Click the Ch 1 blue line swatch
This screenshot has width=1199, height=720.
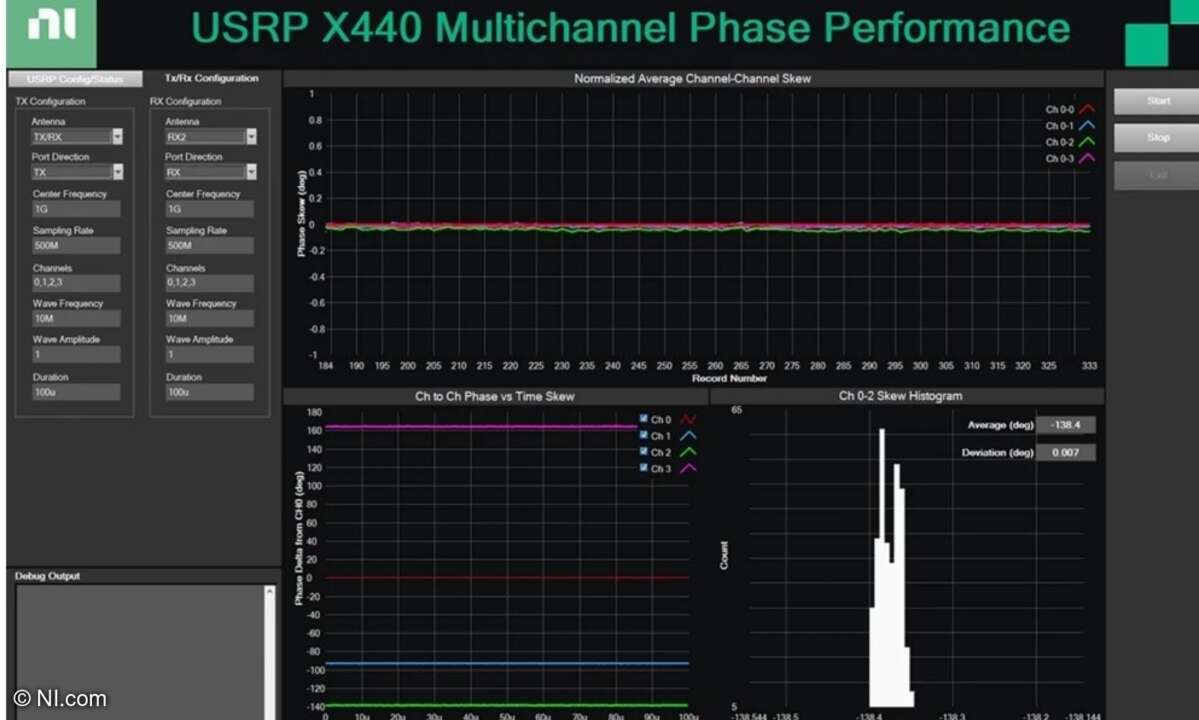(x=688, y=436)
